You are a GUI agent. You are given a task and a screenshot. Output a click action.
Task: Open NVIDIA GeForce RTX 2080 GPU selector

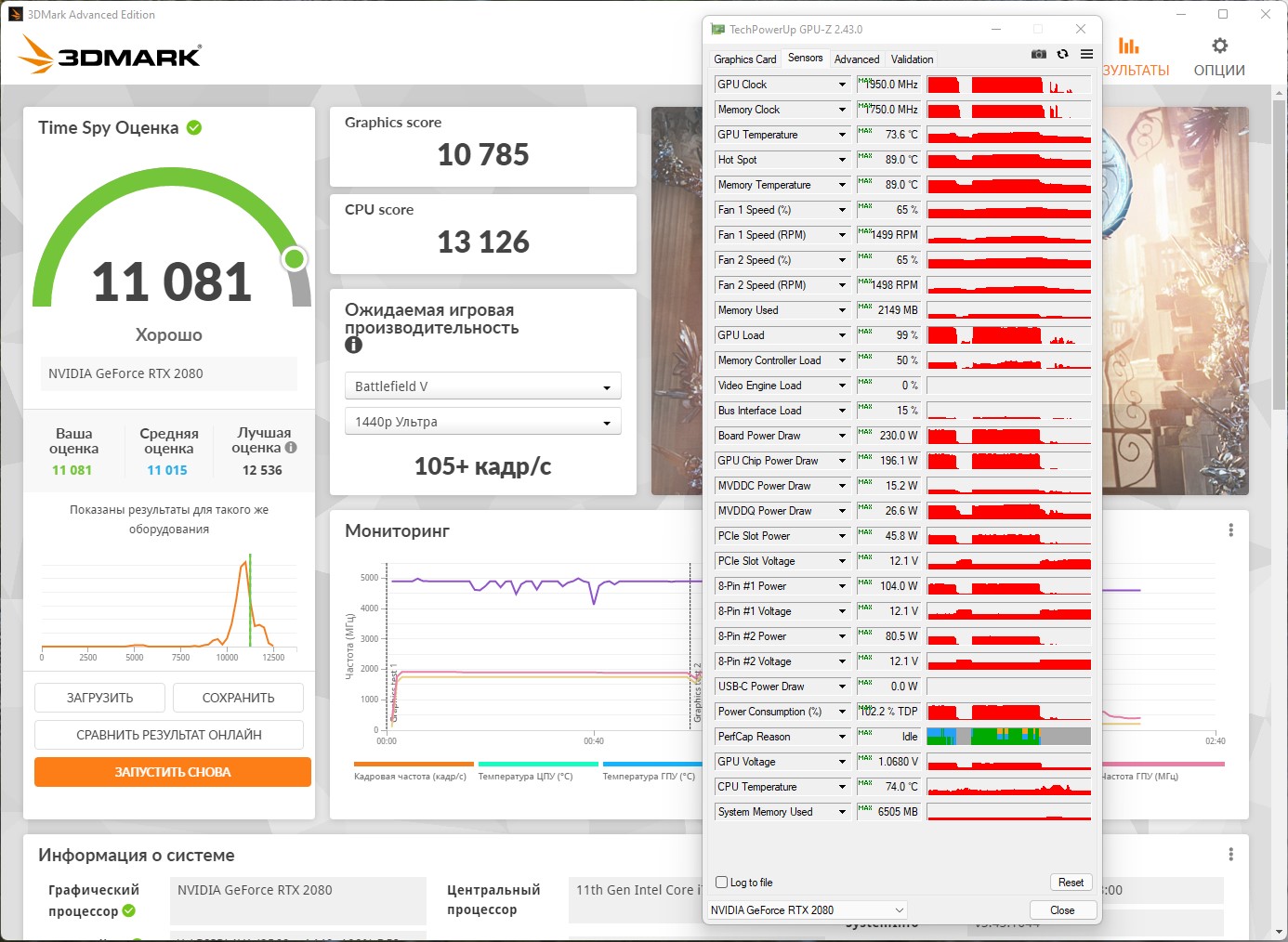[x=807, y=910]
